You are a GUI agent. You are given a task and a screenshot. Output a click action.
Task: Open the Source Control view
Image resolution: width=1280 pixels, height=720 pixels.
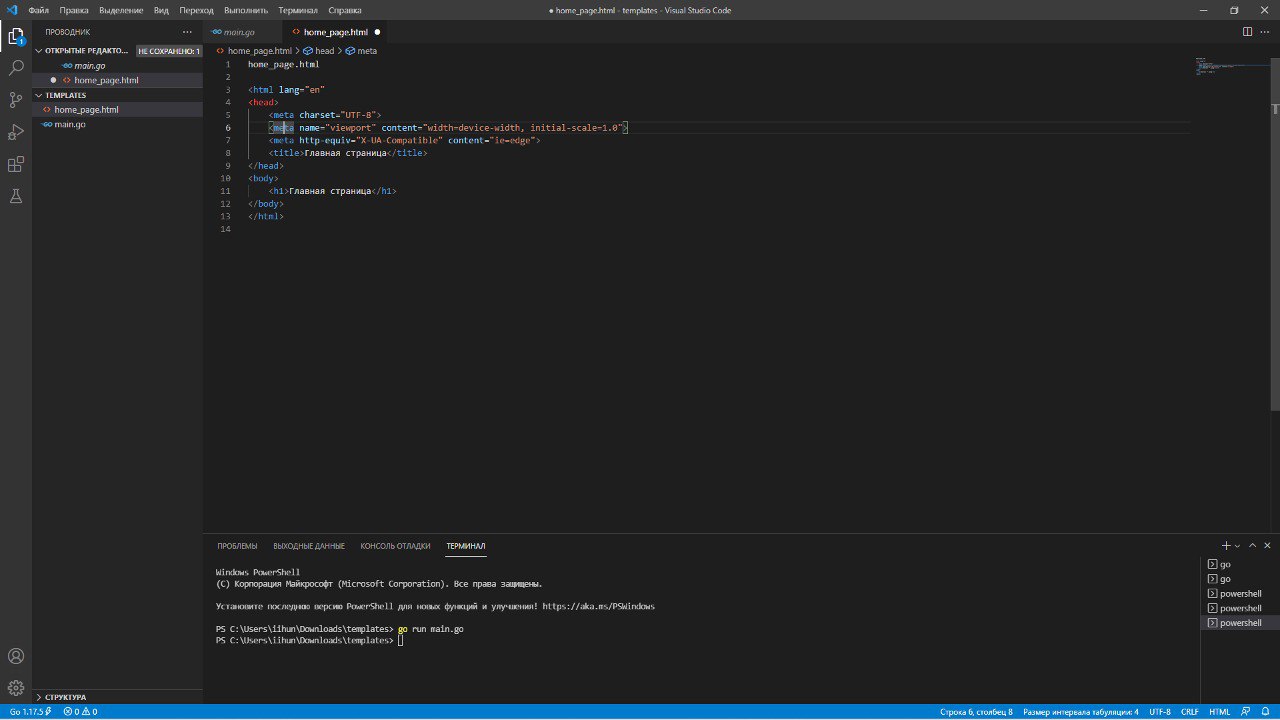16,100
